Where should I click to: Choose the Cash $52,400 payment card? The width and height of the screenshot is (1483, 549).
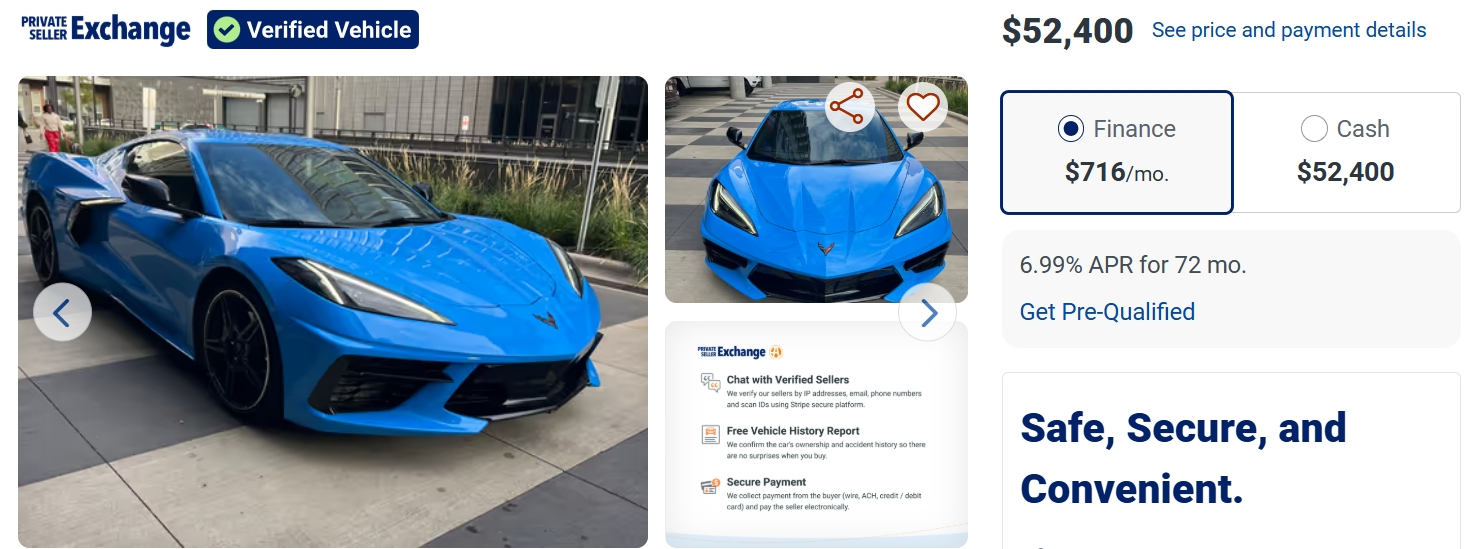pyautogui.click(x=1346, y=152)
